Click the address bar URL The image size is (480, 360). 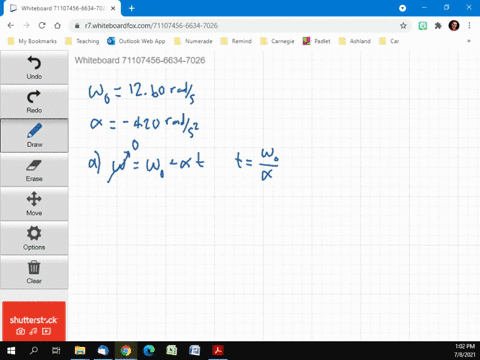151,26
